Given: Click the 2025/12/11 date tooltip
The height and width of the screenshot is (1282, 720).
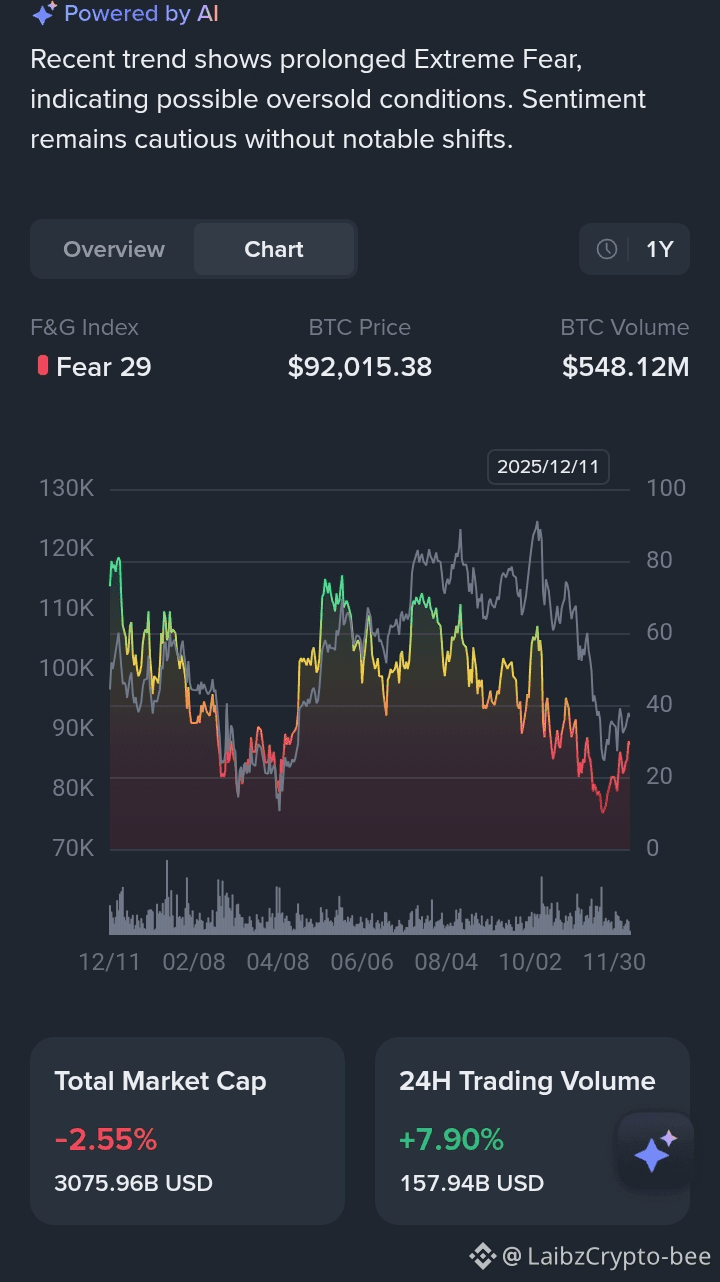Looking at the screenshot, I should (x=548, y=467).
